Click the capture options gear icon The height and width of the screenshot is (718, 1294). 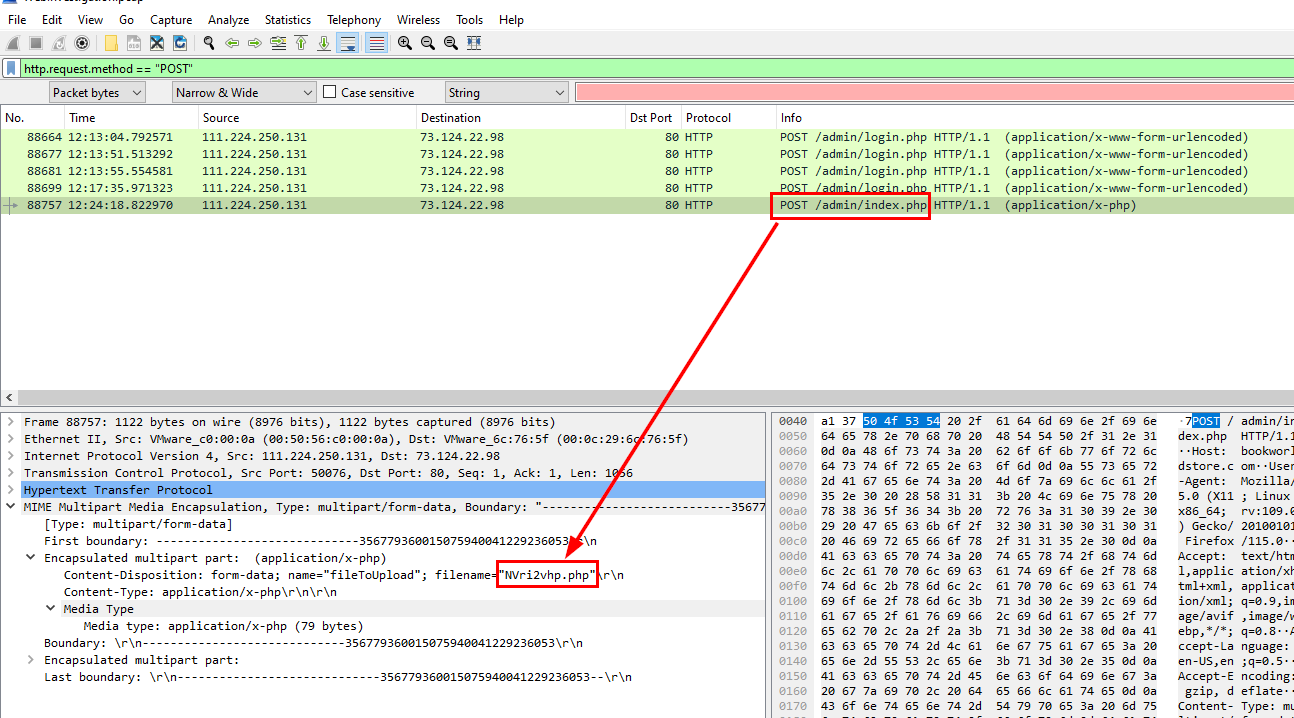click(x=82, y=43)
